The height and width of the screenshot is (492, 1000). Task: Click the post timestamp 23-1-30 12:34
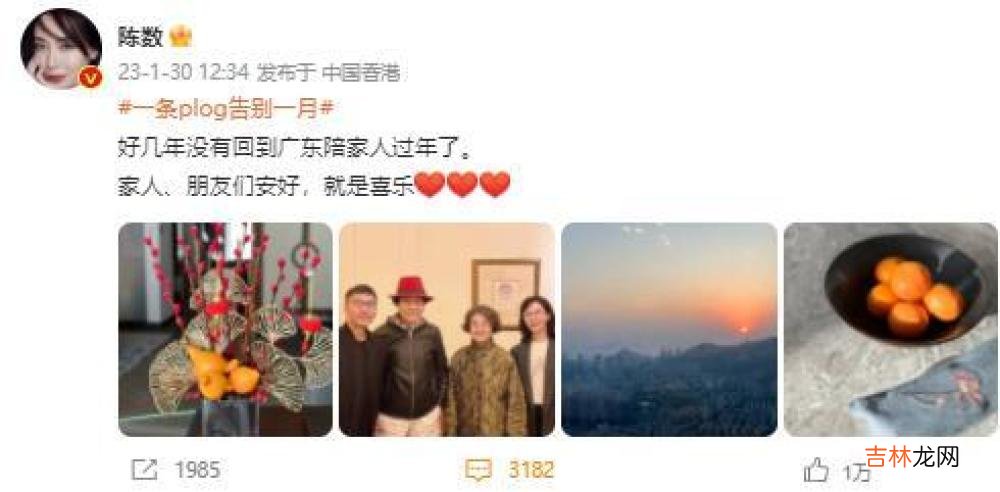click(183, 73)
